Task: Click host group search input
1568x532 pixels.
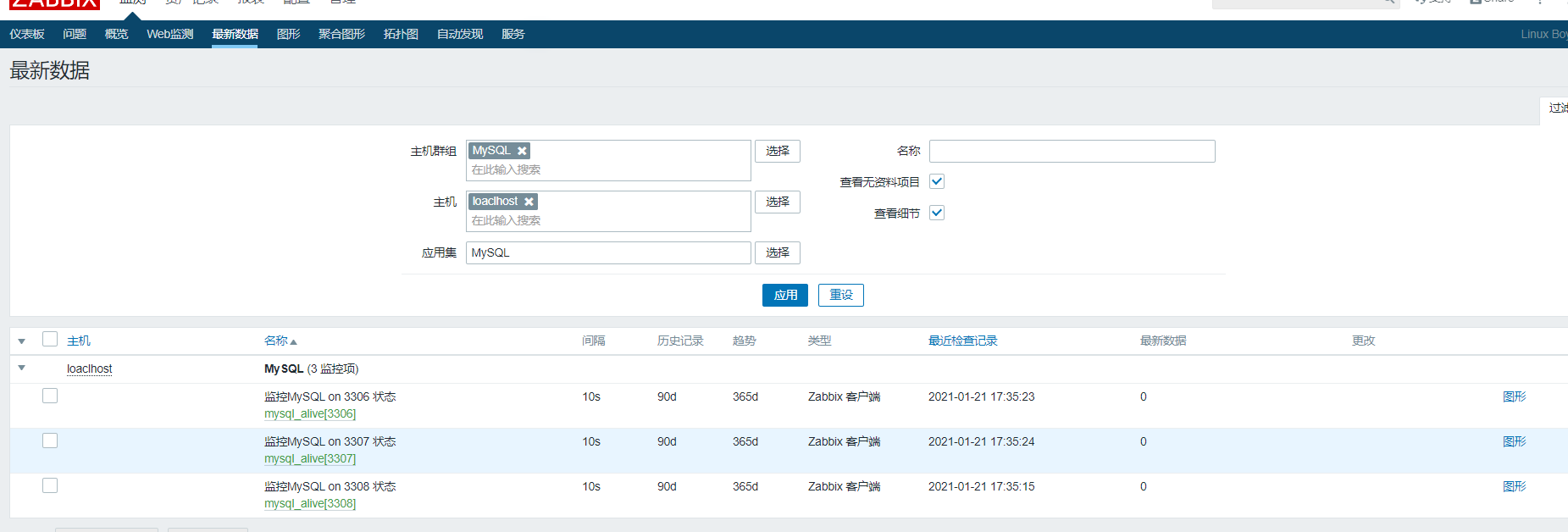Action: tap(608, 169)
